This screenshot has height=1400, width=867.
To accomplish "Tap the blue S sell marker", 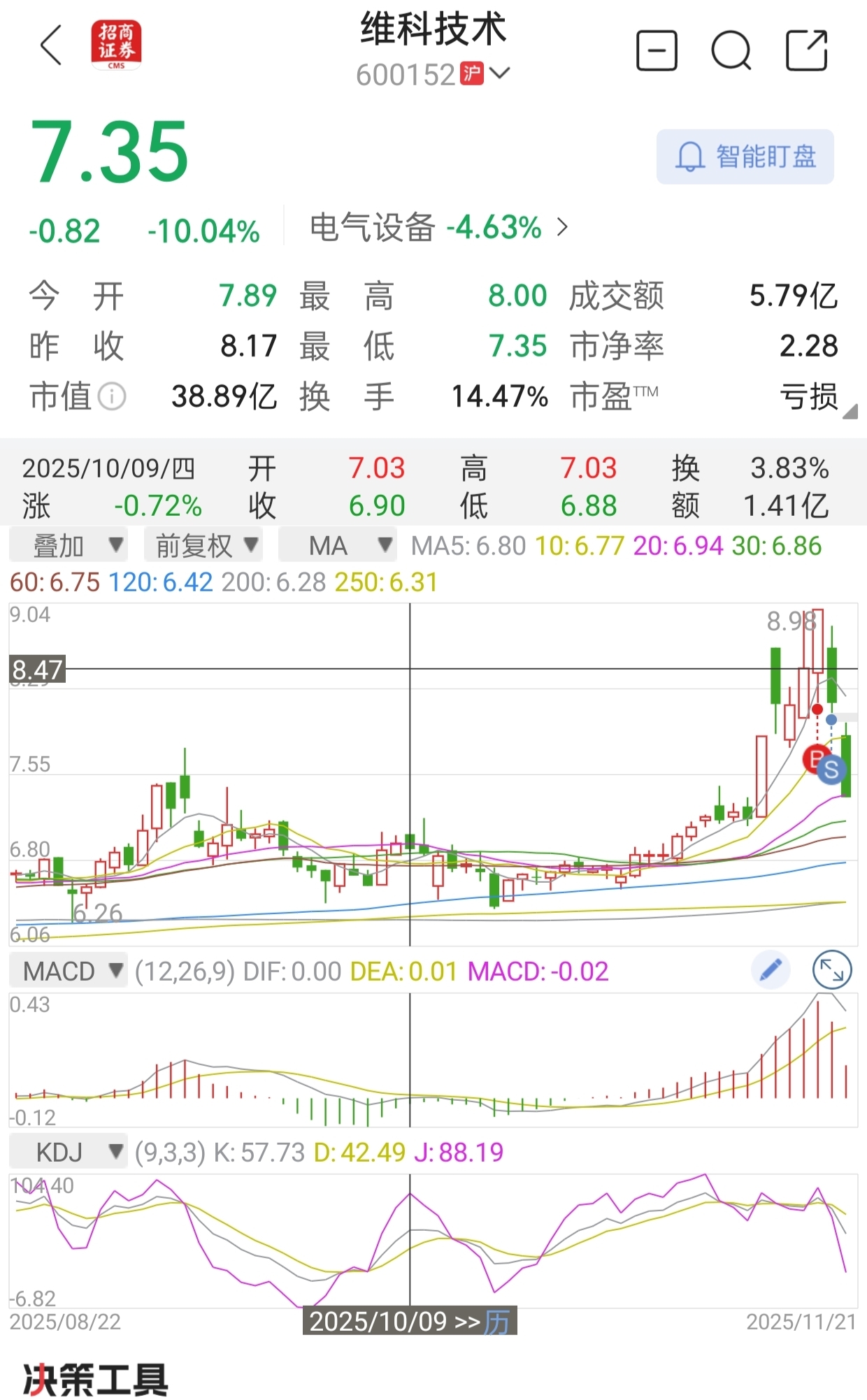I will (831, 770).
